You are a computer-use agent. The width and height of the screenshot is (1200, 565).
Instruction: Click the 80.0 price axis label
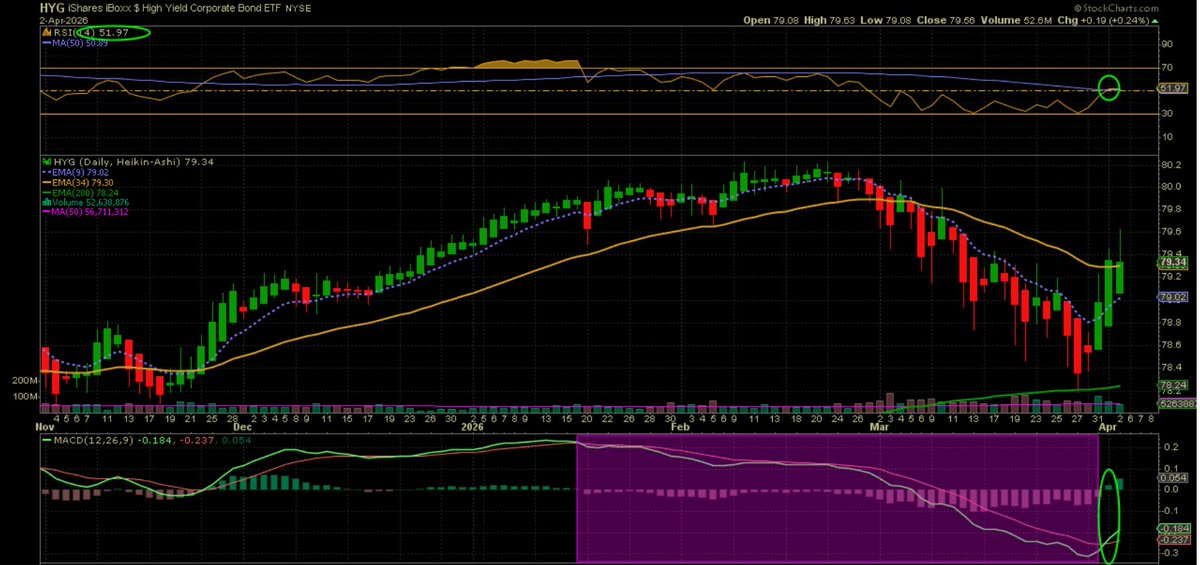click(1171, 186)
